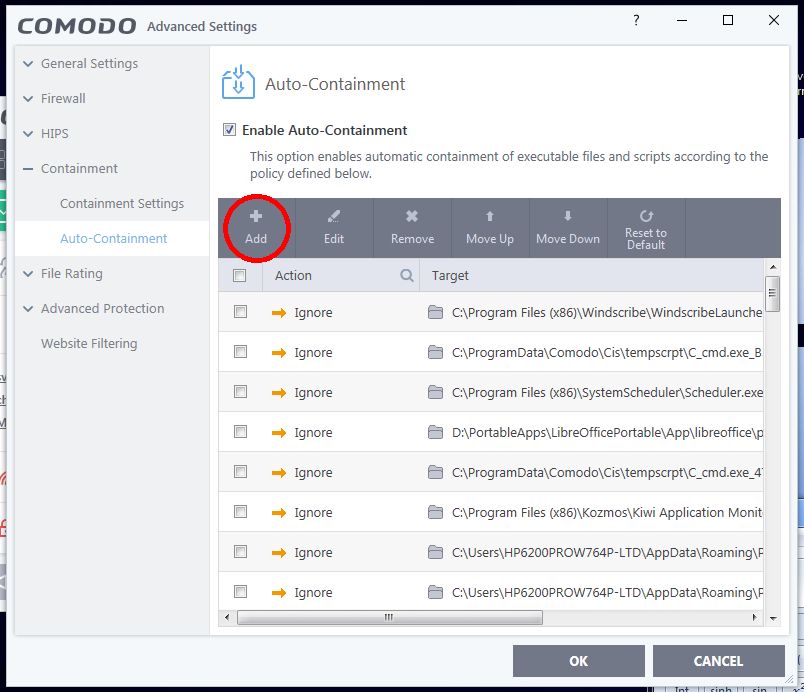Disable the Enable Auto-Containment checkbox
This screenshot has height=692, width=804.
pos(230,130)
